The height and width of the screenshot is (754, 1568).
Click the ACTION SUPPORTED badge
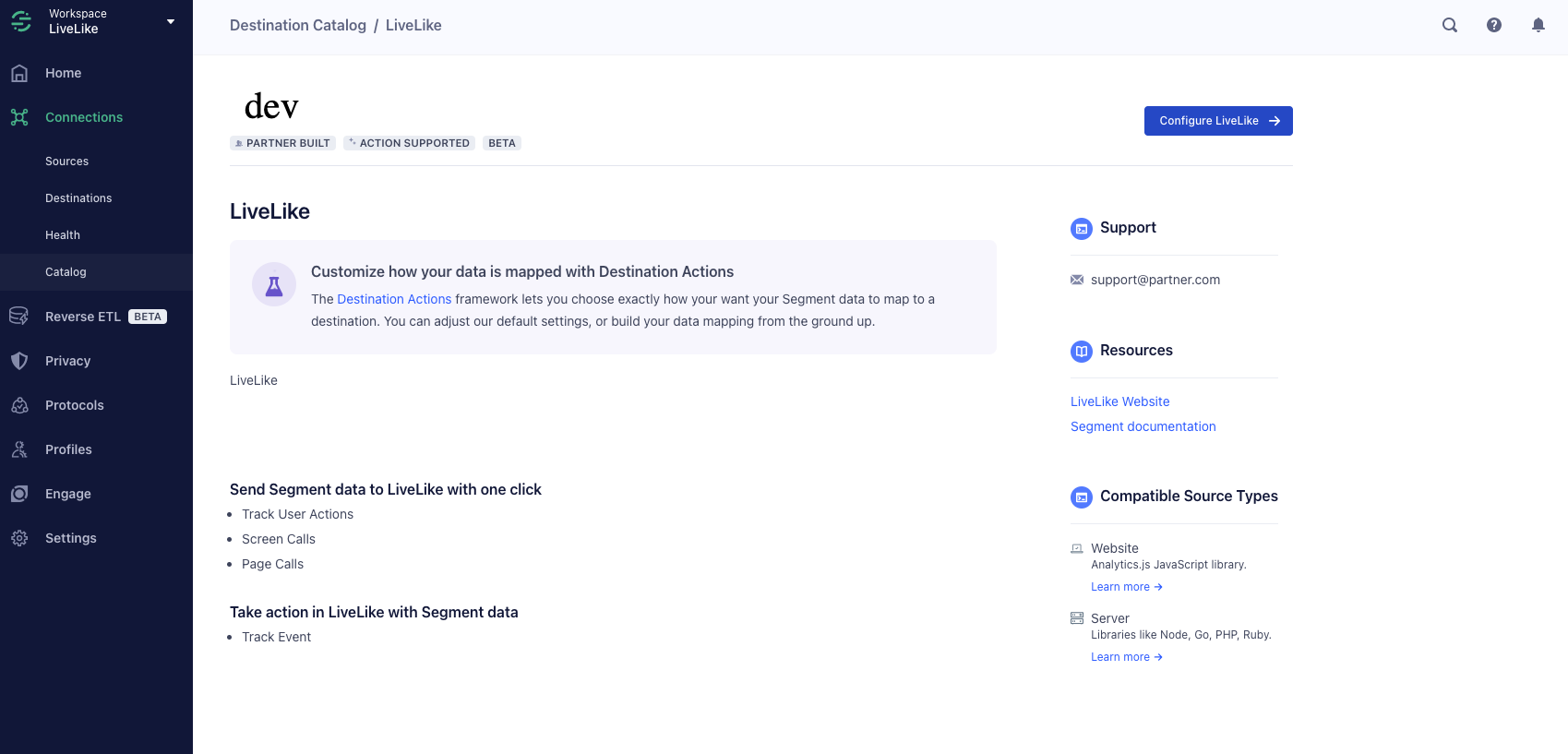pos(409,143)
